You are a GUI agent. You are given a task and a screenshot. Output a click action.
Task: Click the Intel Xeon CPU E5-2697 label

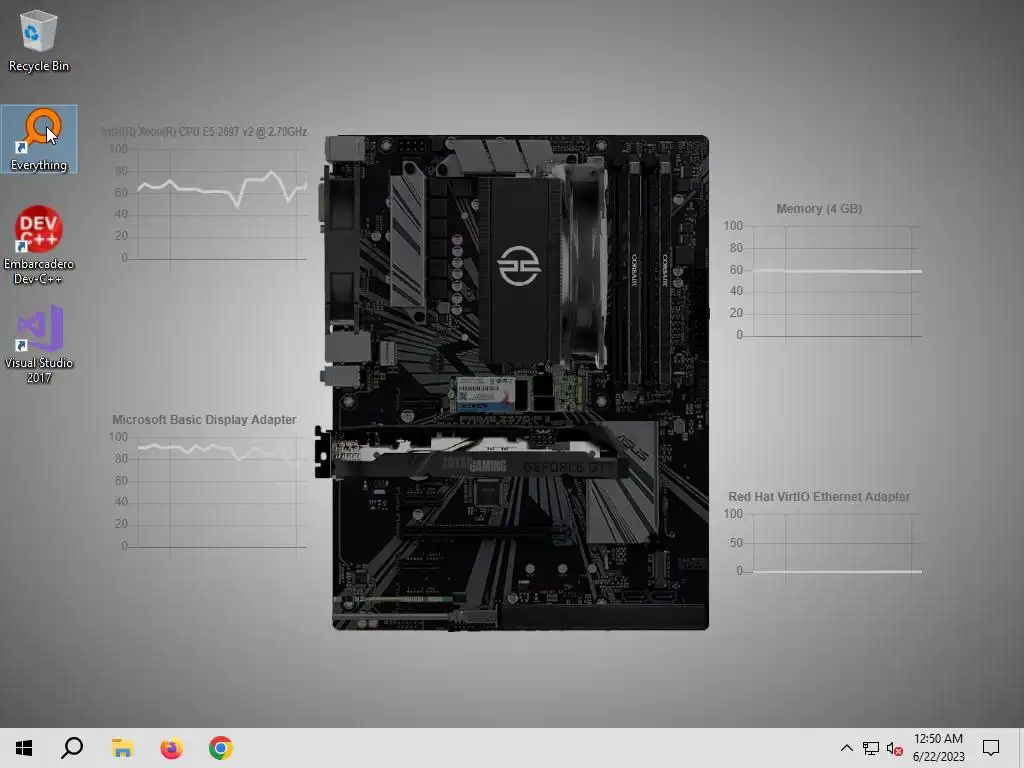[x=204, y=132]
